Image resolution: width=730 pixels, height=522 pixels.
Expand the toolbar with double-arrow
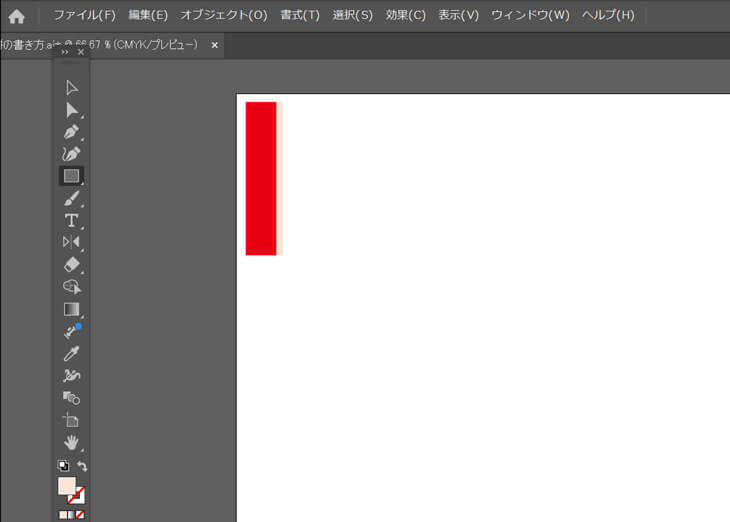65,52
